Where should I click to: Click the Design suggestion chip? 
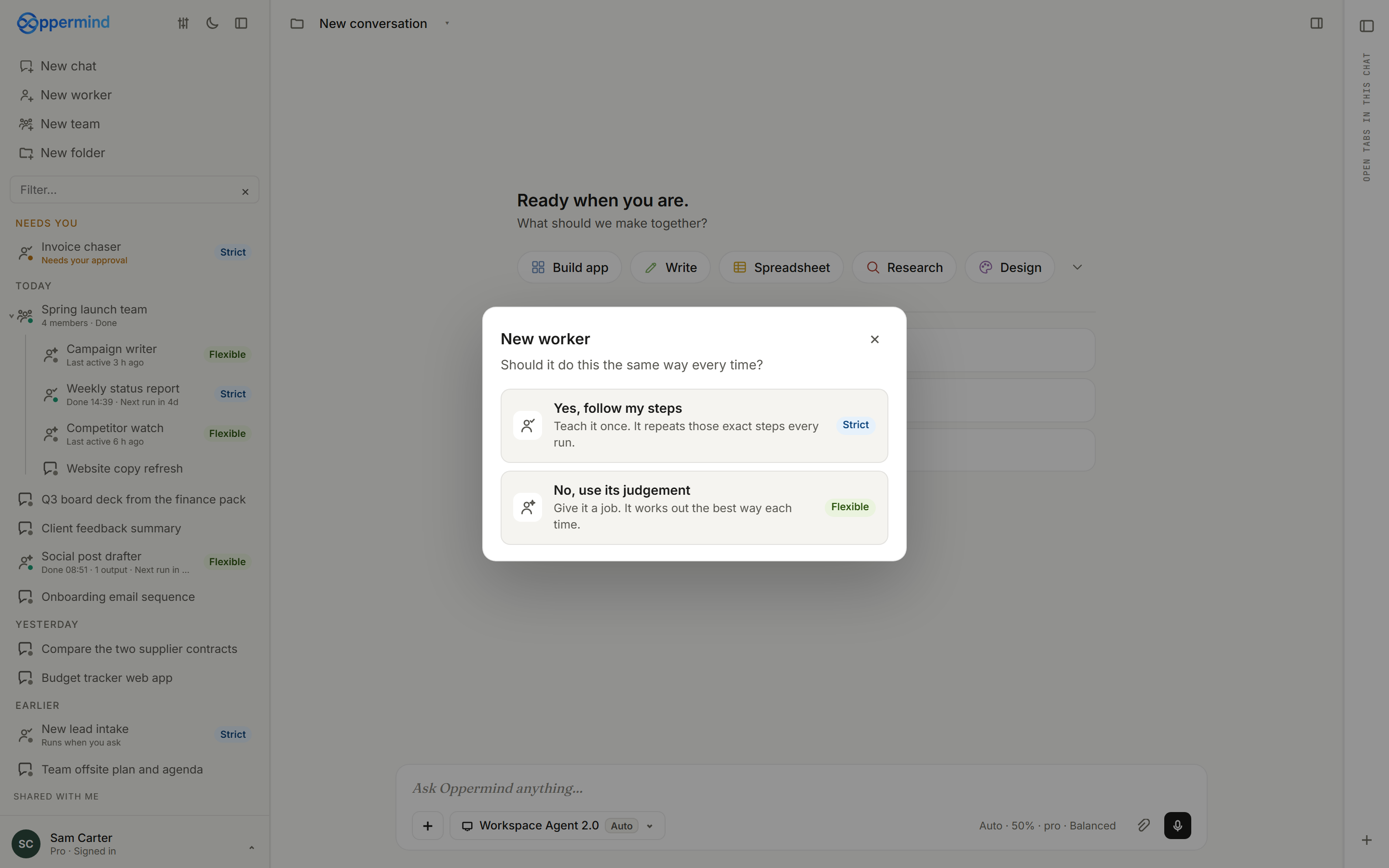(1009, 268)
